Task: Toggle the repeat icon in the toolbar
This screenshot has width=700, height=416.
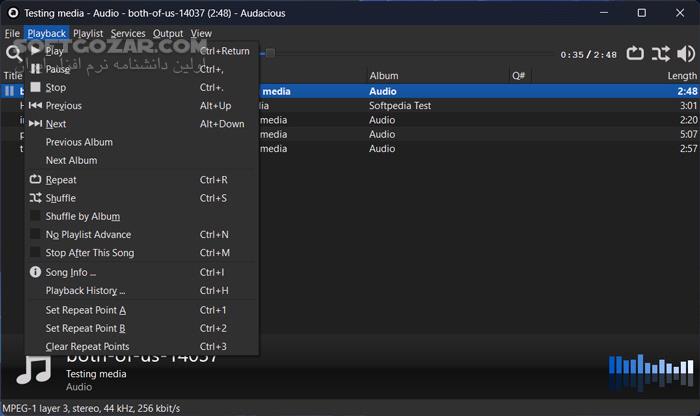Action: tap(636, 54)
